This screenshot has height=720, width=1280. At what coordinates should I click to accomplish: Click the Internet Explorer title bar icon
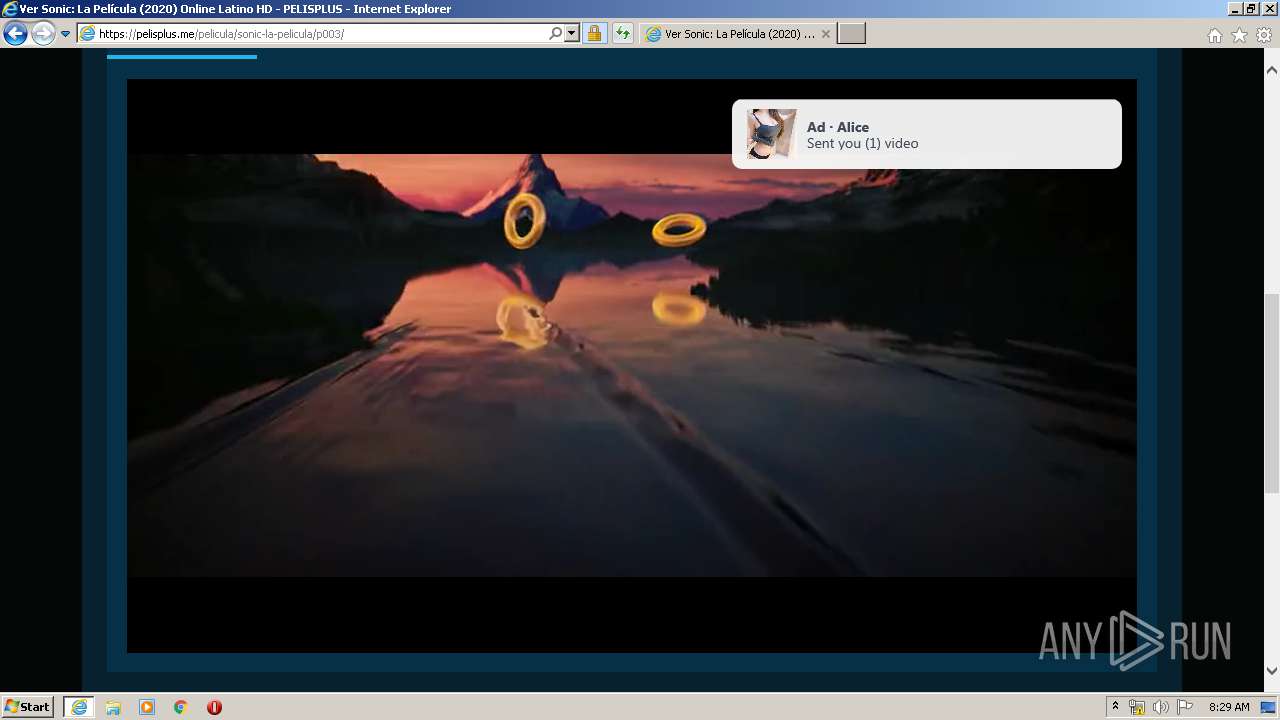(x=10, y=9)
